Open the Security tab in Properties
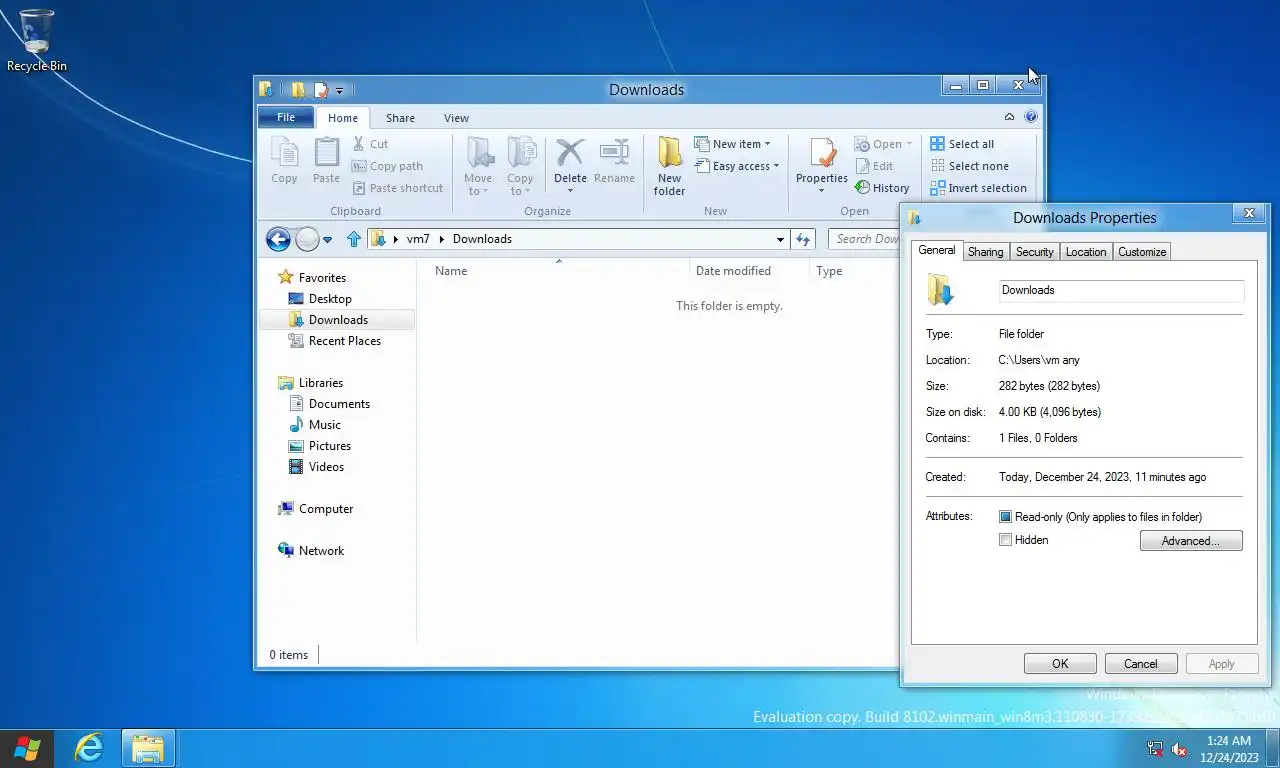The width and height of the screenshot is (1280, 768). (1034, 252)
